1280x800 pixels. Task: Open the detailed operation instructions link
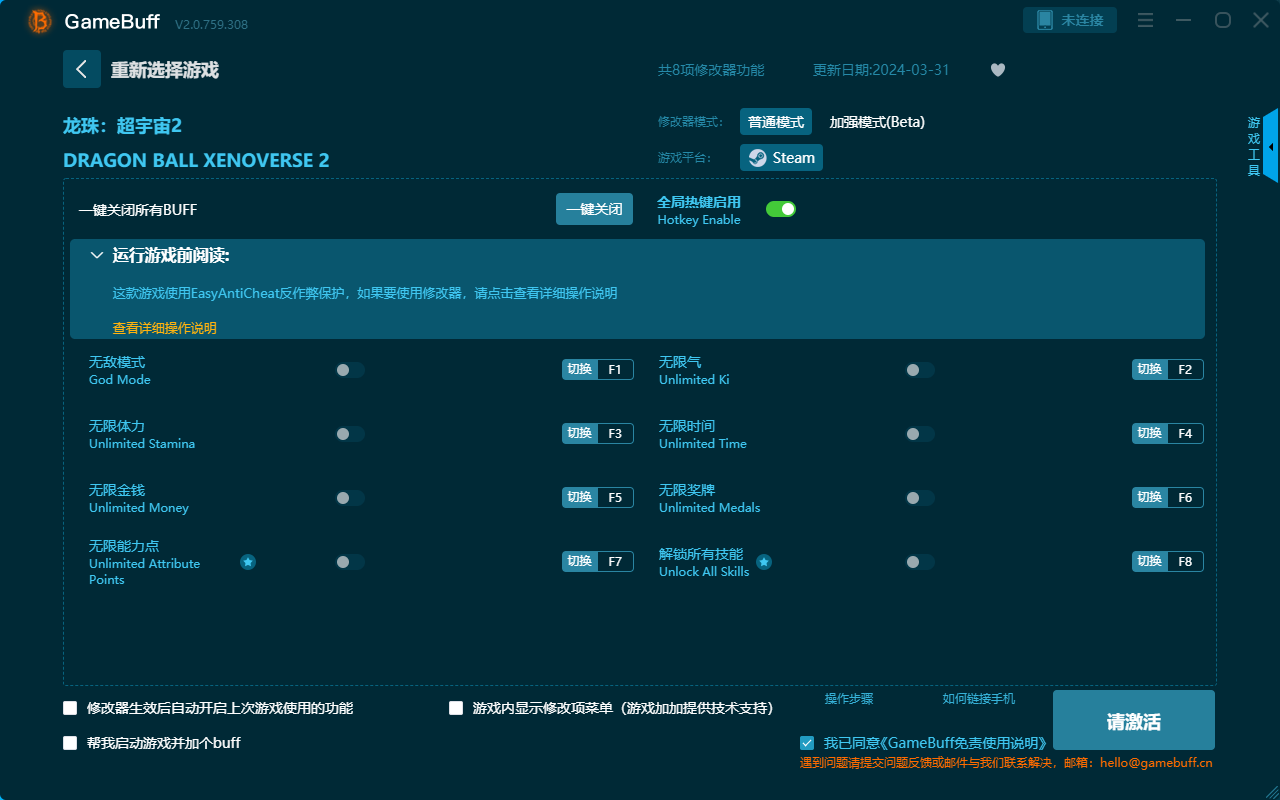click(x=165, y=328)
